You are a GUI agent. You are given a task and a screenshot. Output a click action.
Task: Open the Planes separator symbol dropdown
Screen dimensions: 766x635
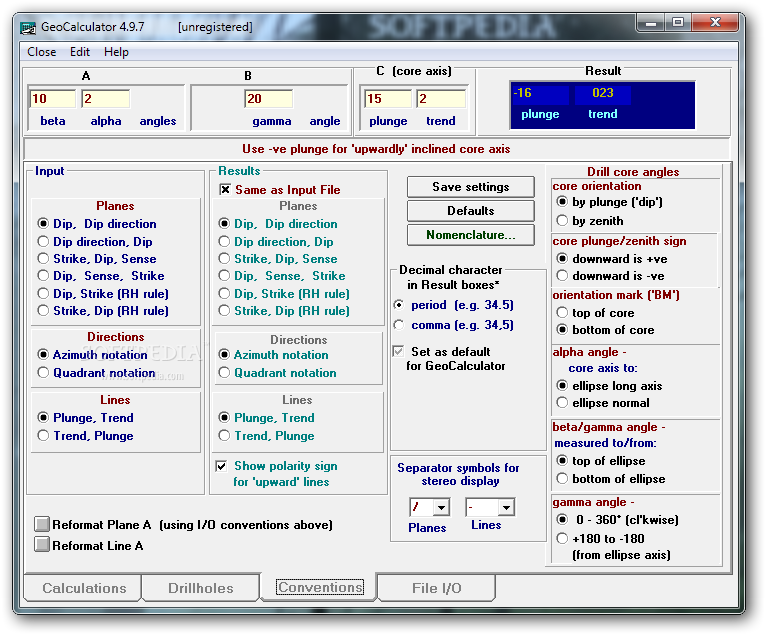pyautogui.click(x=441, y=508)
